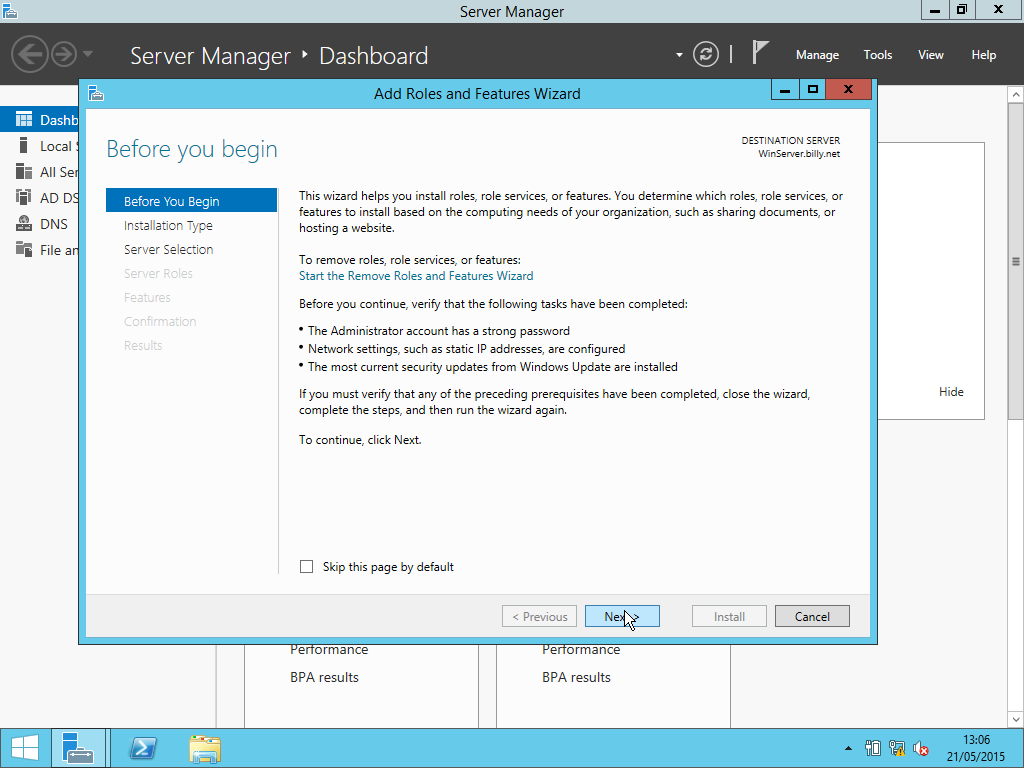Click the Previous button in wizard
Viewport: 1024px width, 768px height.
point(539,616)
